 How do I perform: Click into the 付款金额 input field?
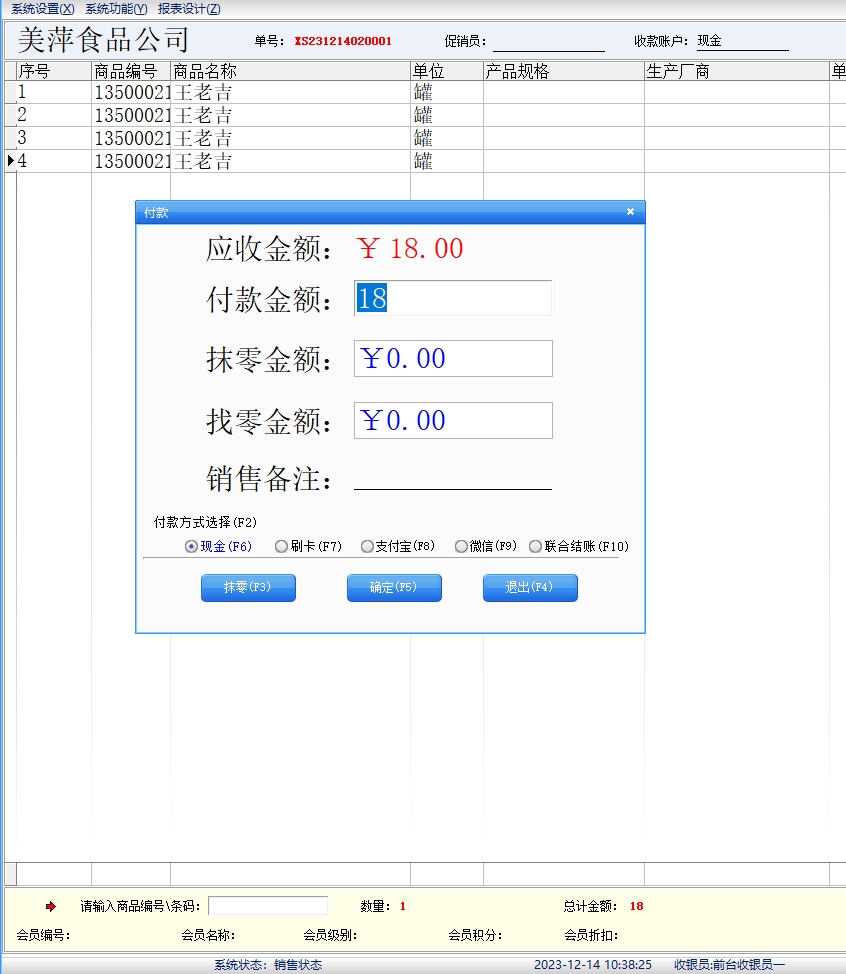[453, 298]
